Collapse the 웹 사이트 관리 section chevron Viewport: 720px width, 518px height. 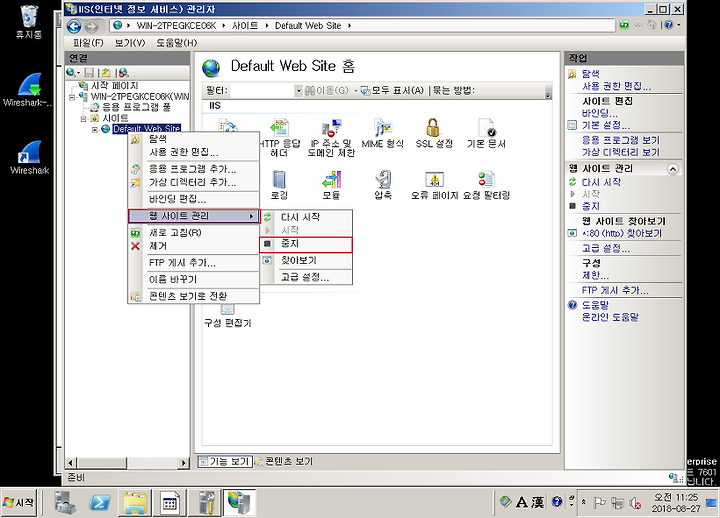click(673, 169)
